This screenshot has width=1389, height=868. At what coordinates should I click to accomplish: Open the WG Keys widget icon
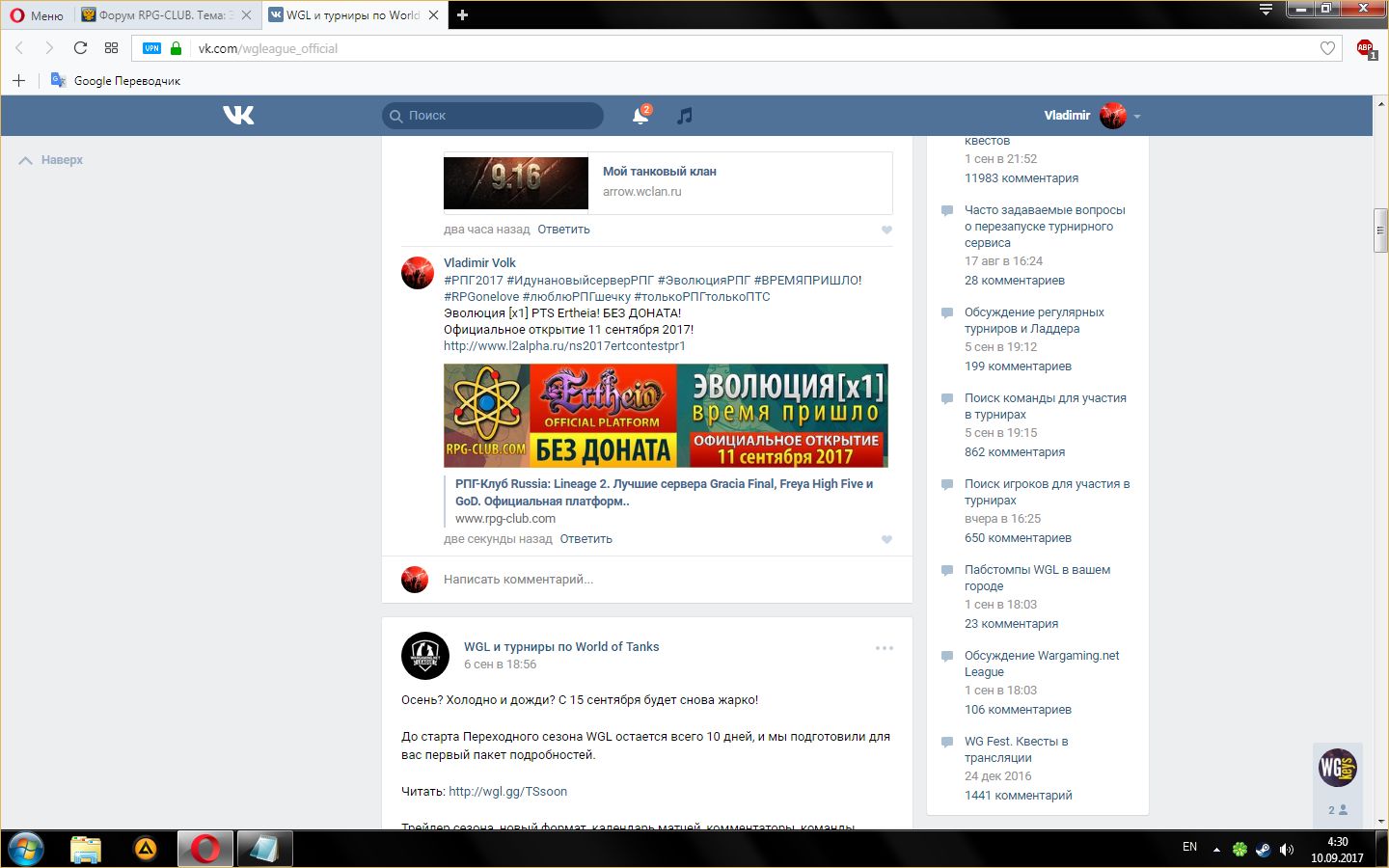[1338, 768]
